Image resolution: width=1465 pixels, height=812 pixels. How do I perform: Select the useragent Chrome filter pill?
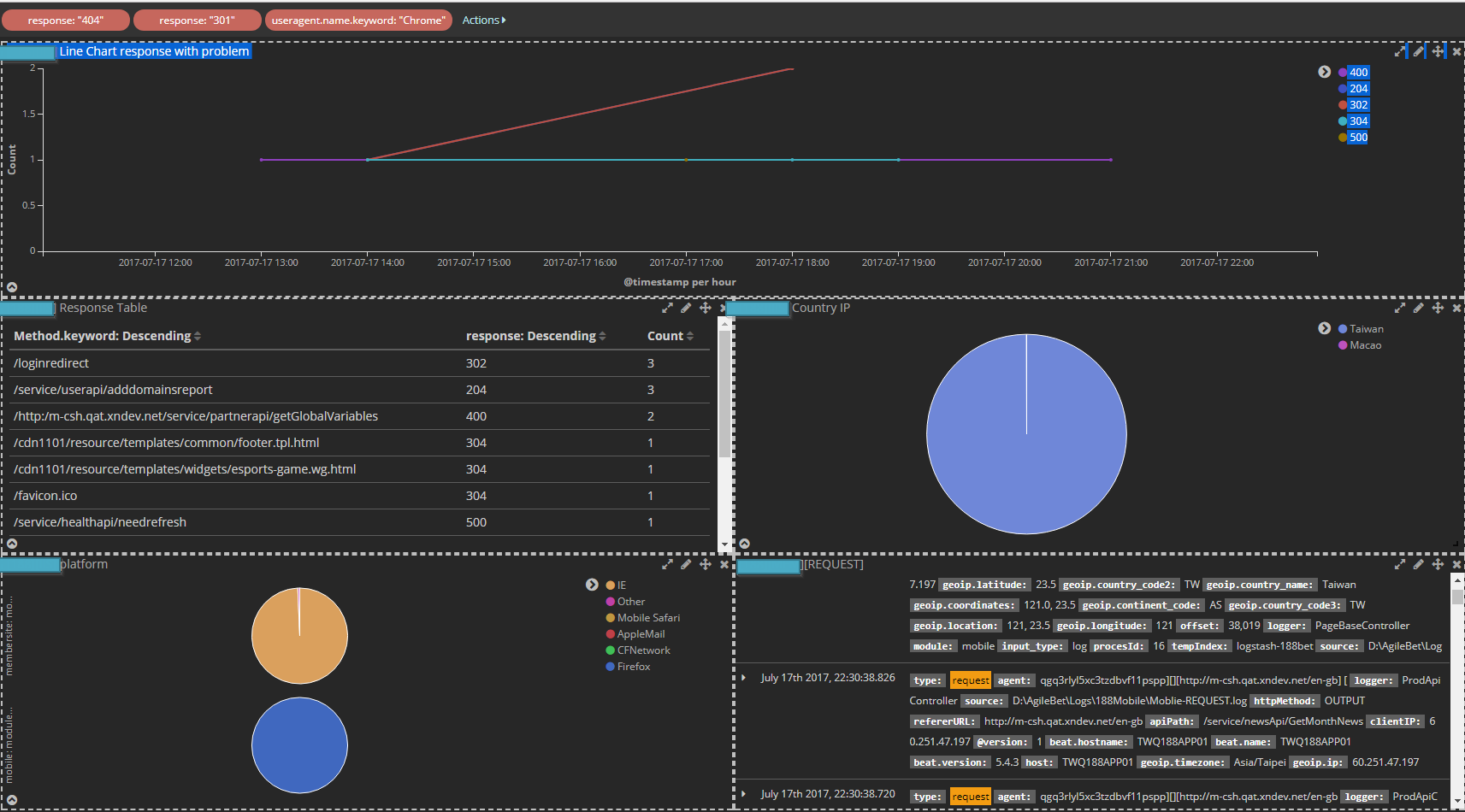pyautogui.click(x=358, y=20)
